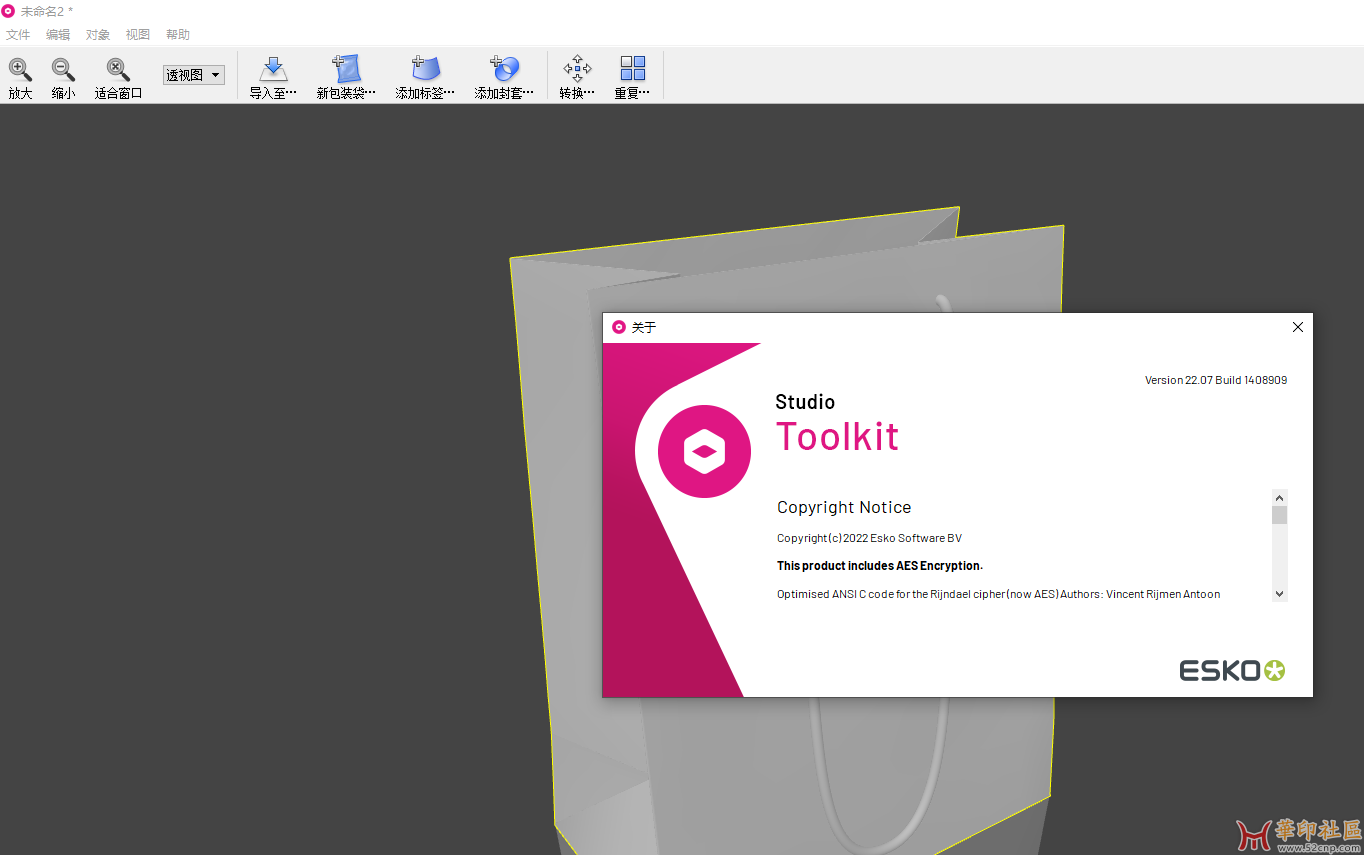This screenshot has width=1364, height=855.
Task: Click the copyright notice scrollbar thumb
Action: 1279,515
